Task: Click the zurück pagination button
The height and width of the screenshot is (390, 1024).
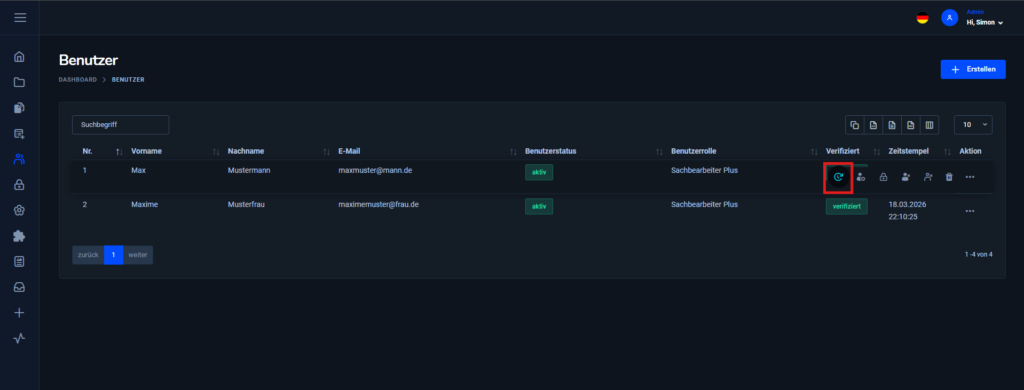Action: (88, 255)
